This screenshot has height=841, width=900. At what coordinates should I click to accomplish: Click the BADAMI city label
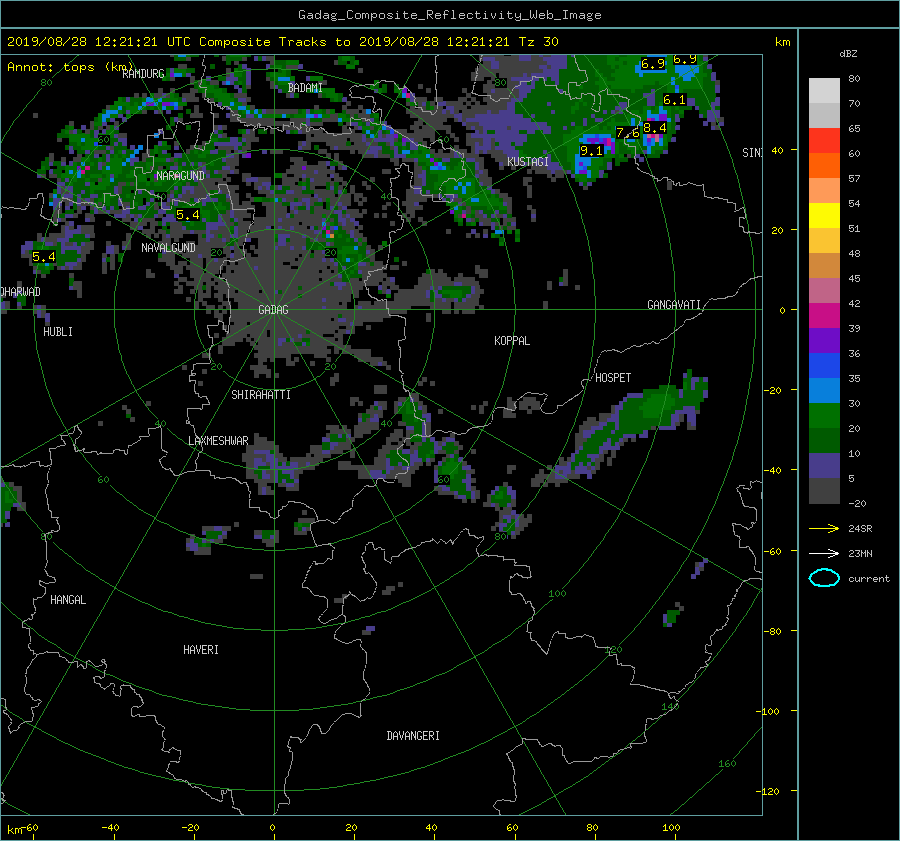pyautogui.click(x=305, y=88)
